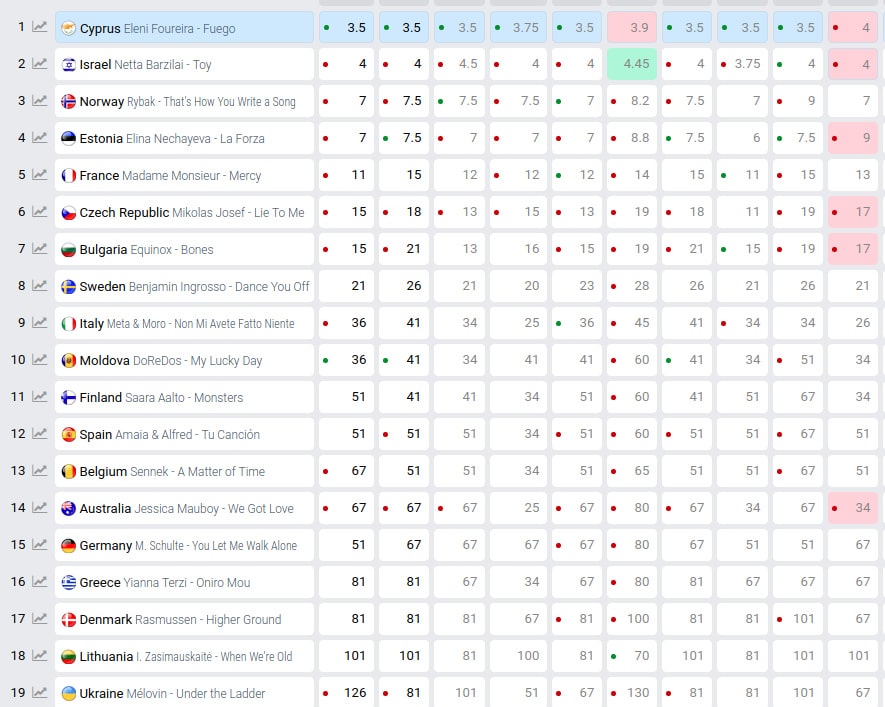This screenshot has height=707, width=885.
Task: Open Moldova DoReDos - My Lucky Day entry
Action: [x=184, y=360]
